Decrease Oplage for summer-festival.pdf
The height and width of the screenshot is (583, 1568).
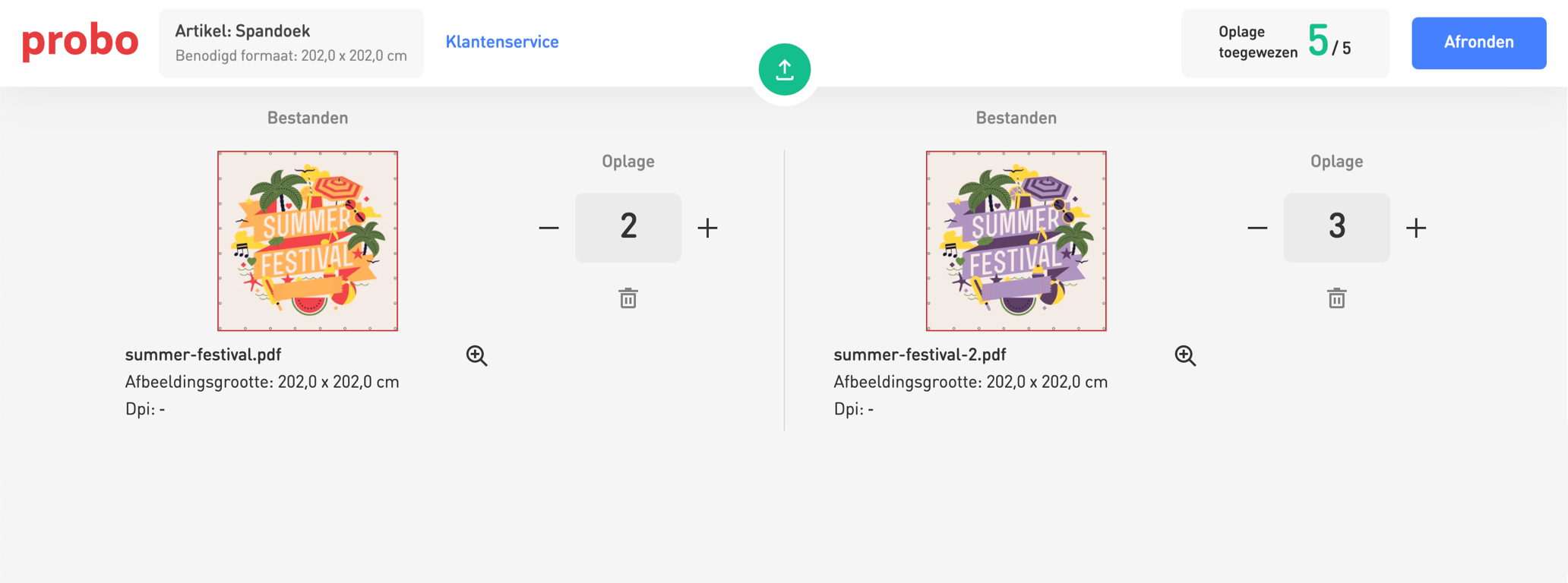pos(548,228)
